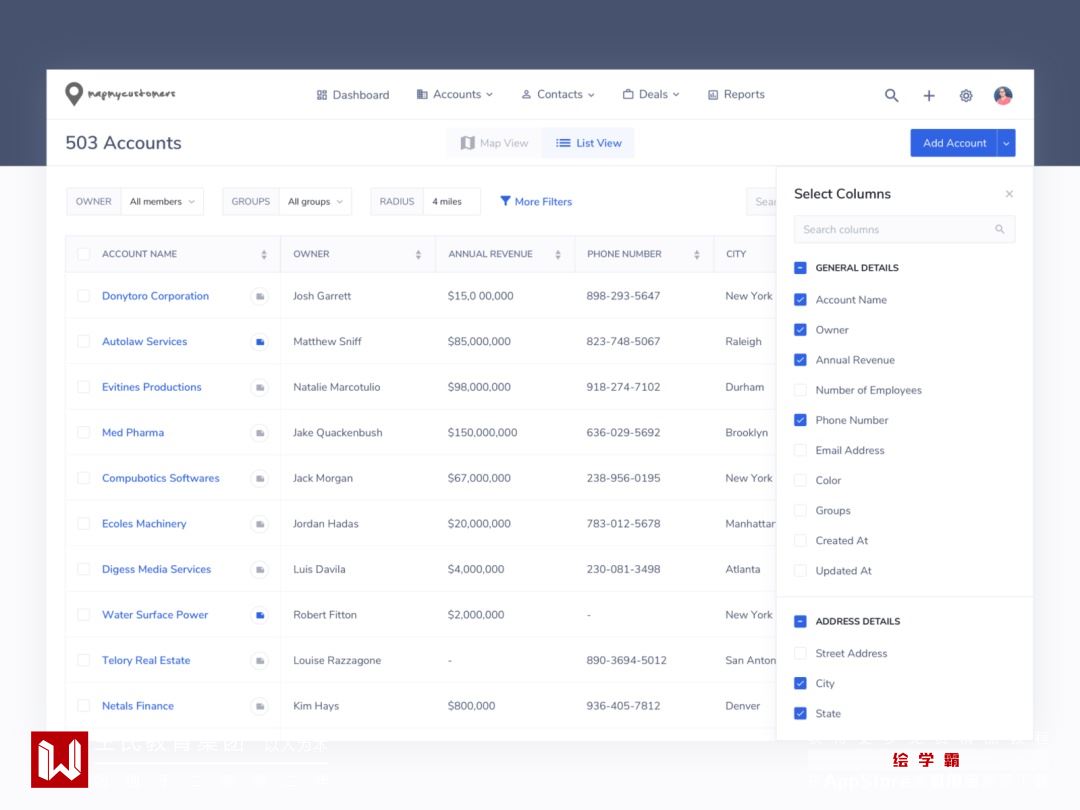Open Autolaw Services account link
Image resolution: width=1080 pixels, height=810 pixels.
pyautogui.click(x=145, y=342)
